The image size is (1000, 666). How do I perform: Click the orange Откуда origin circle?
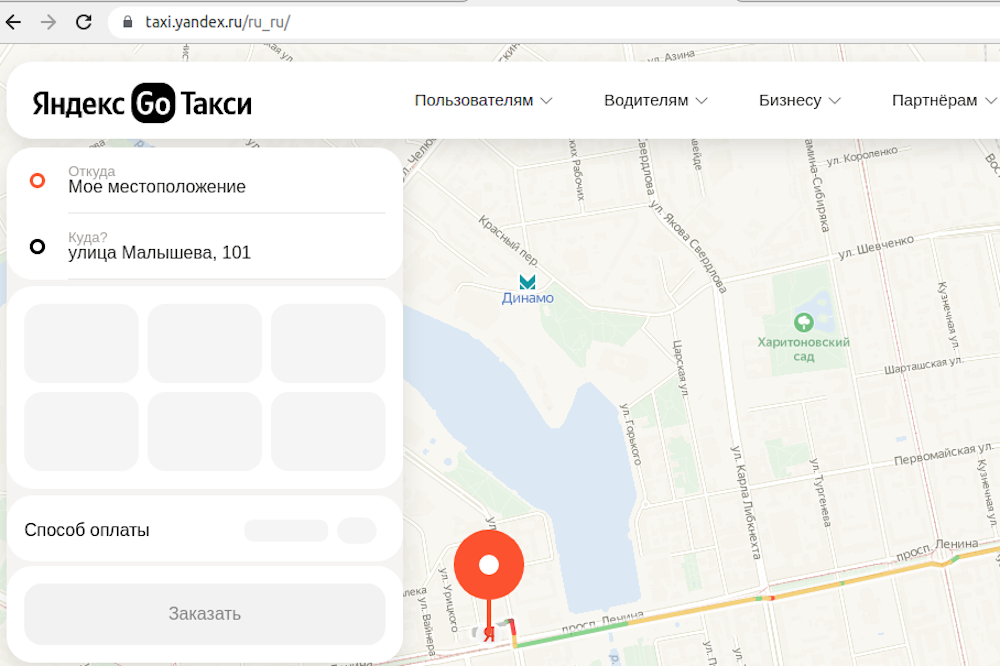coord(37,181)
